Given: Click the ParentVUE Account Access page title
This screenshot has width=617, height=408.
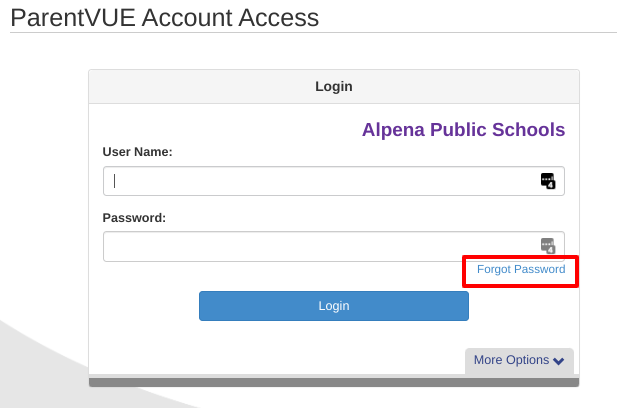Looking at the screenshot, I should 164,18.
